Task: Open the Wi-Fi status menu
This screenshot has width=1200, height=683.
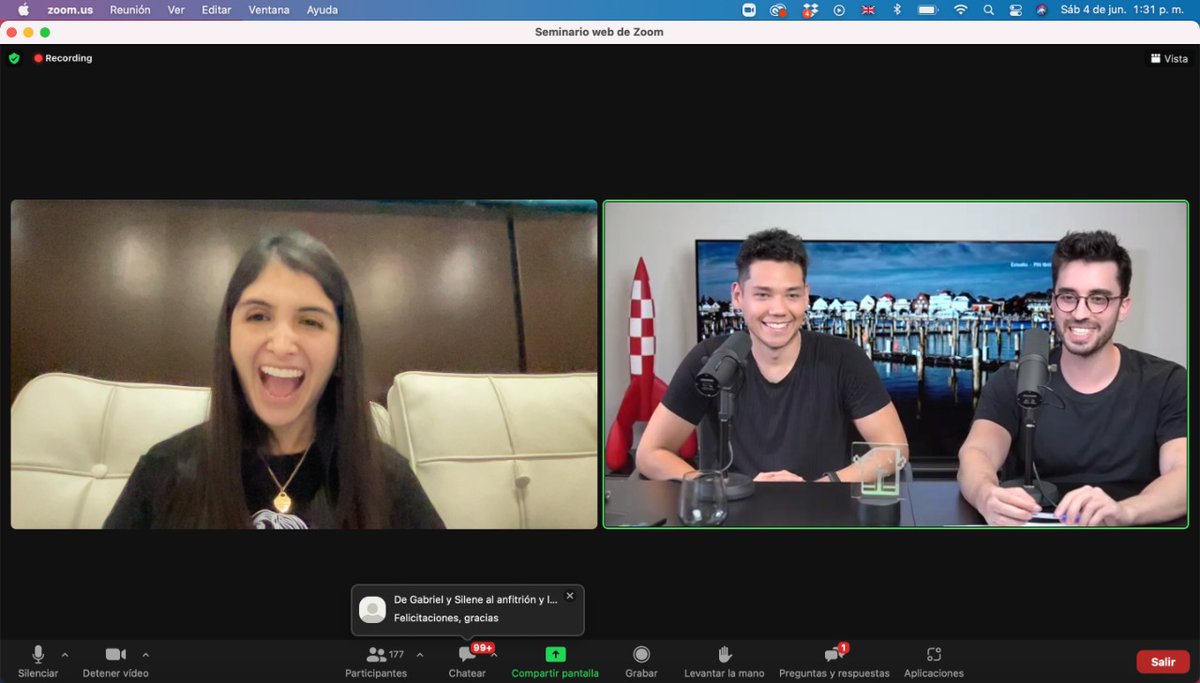Action: click(960, 10)
